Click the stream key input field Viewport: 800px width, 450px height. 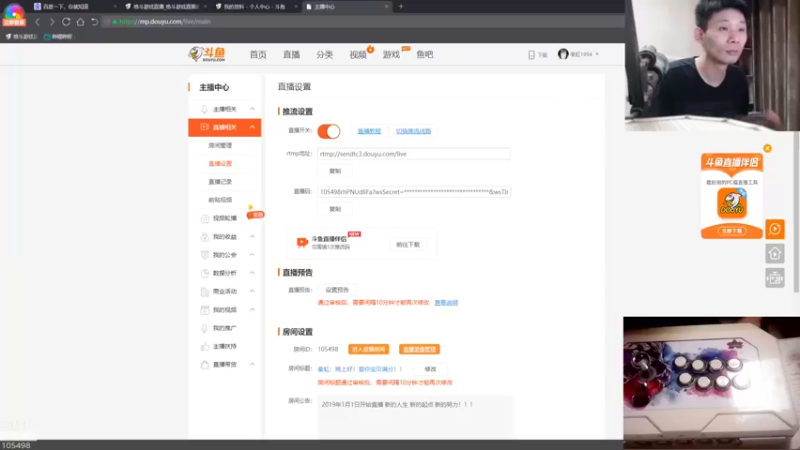414,192
